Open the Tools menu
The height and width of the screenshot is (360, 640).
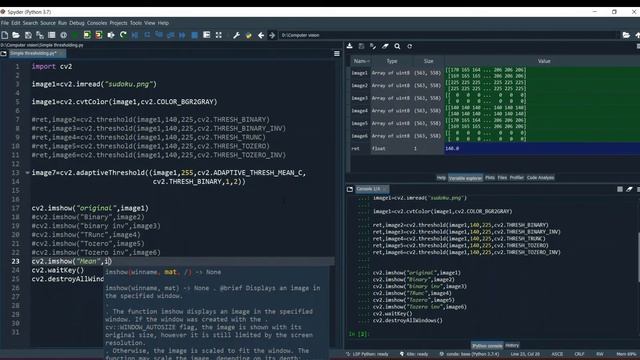click(136, 23)
